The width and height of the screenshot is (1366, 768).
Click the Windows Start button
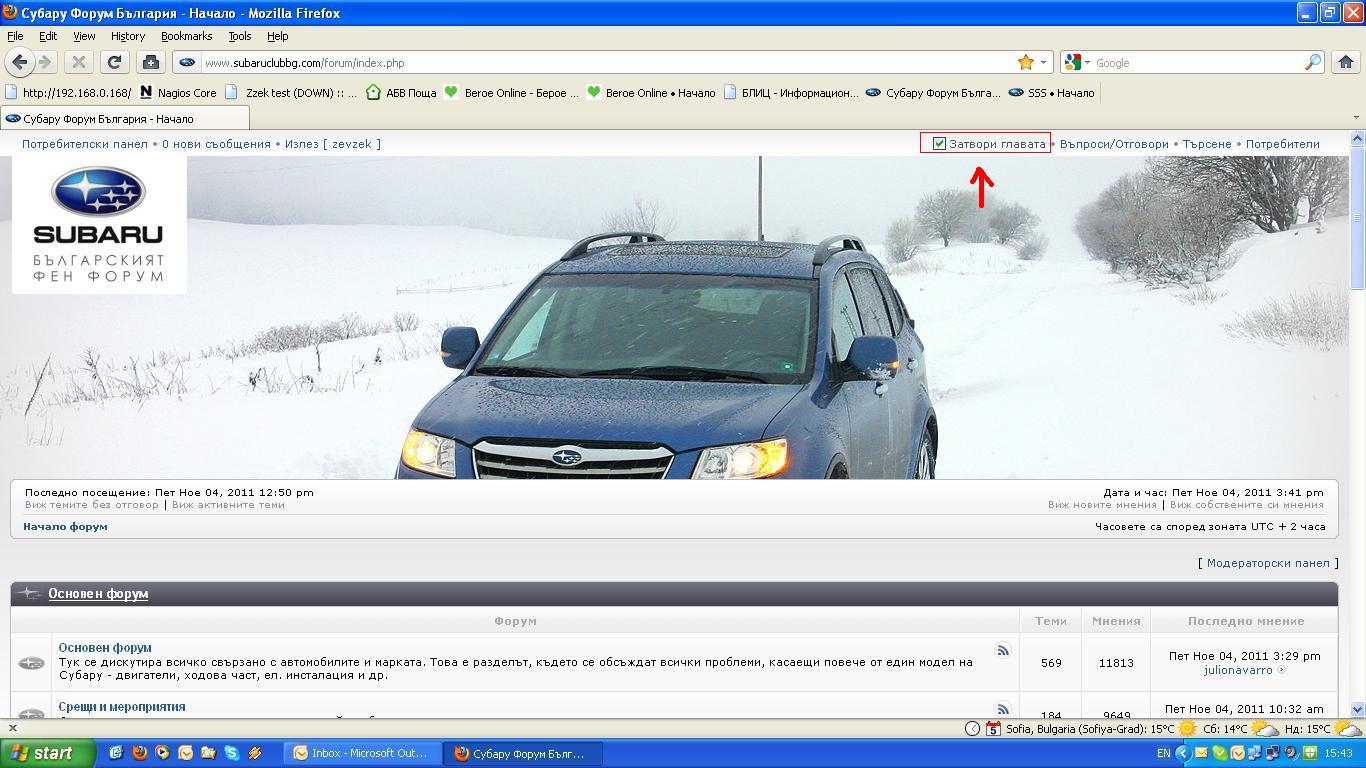click(x=48, y=753)
